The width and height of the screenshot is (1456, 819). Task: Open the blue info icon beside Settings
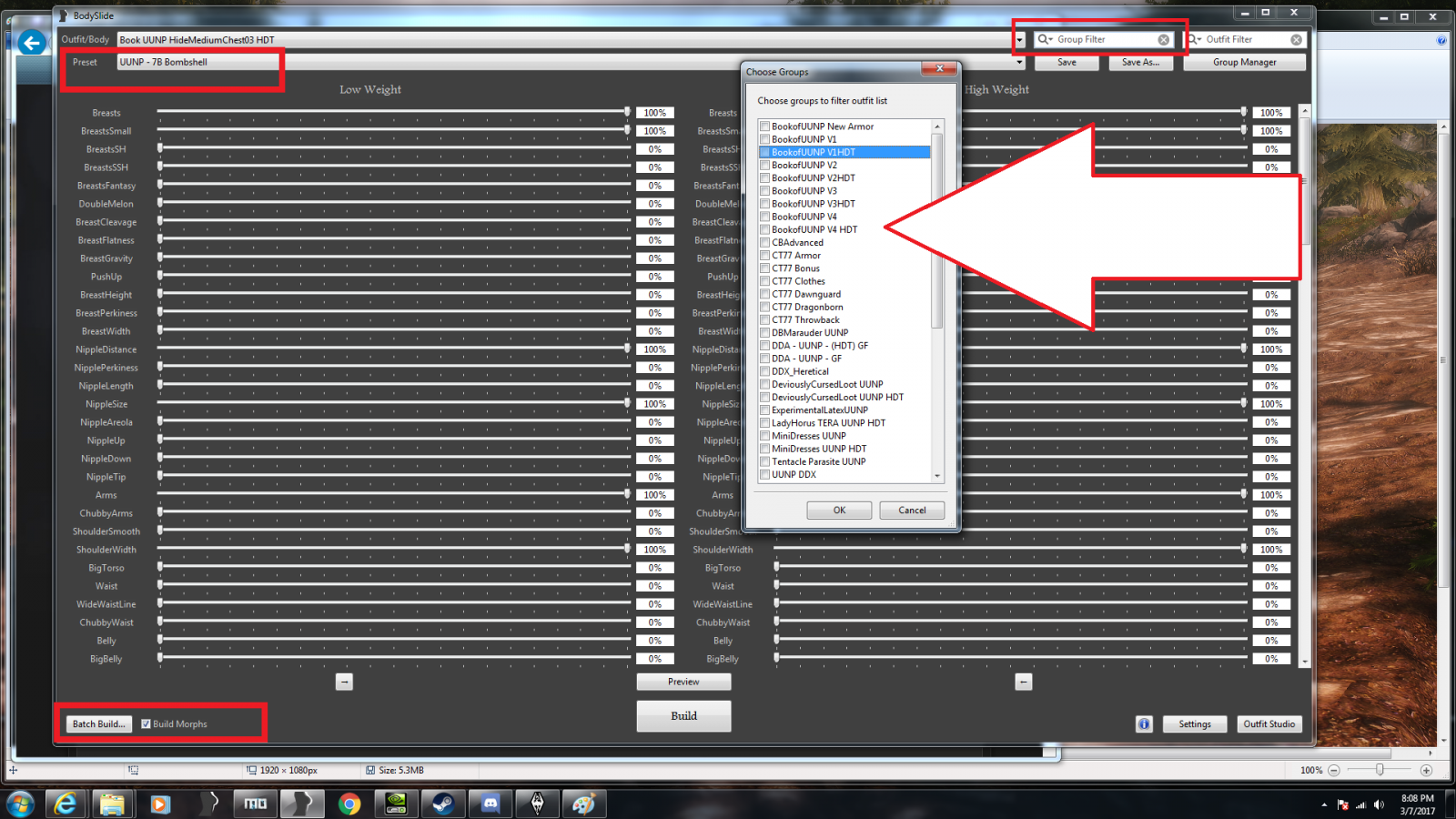click(x=1144, y=723)
